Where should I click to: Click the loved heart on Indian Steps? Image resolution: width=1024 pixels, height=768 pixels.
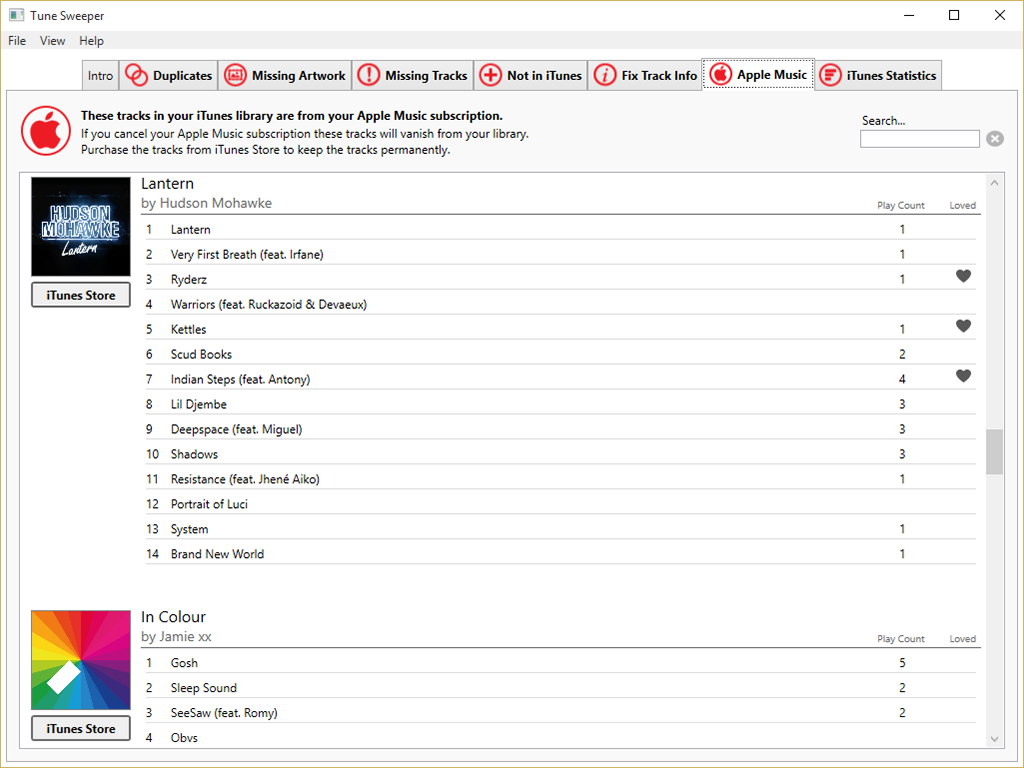click(963, 376)
